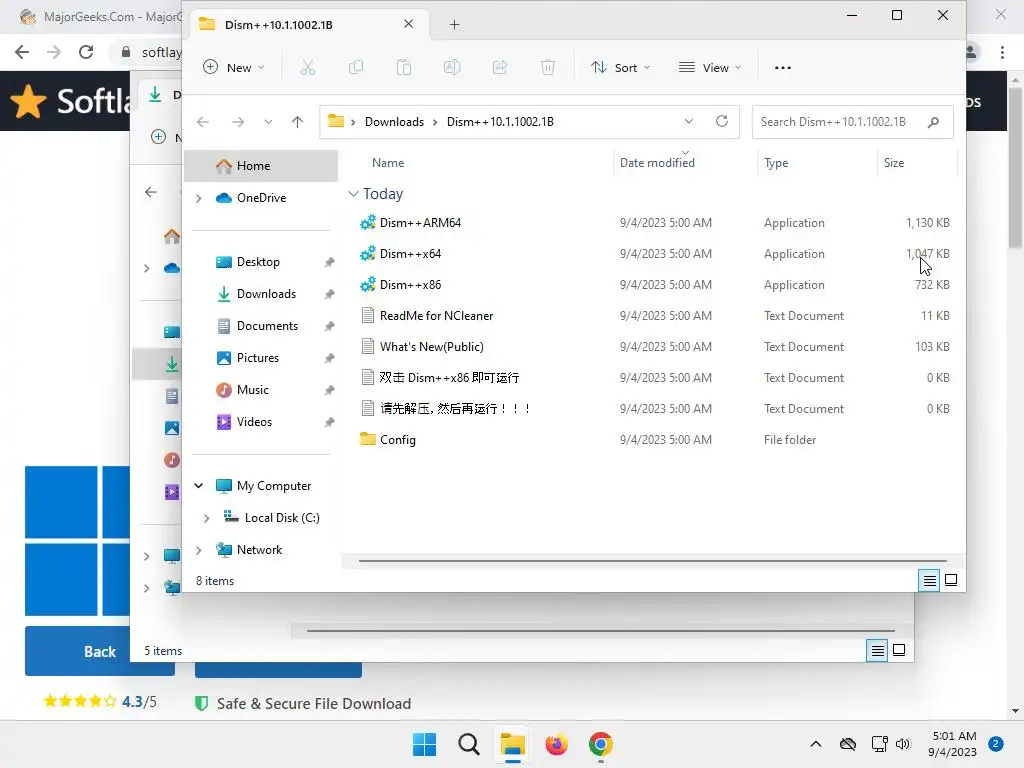This screenshot has width=1024, height=768.
Task: Click the search magnifier icon in Explorer
Action: pos(933,121)
